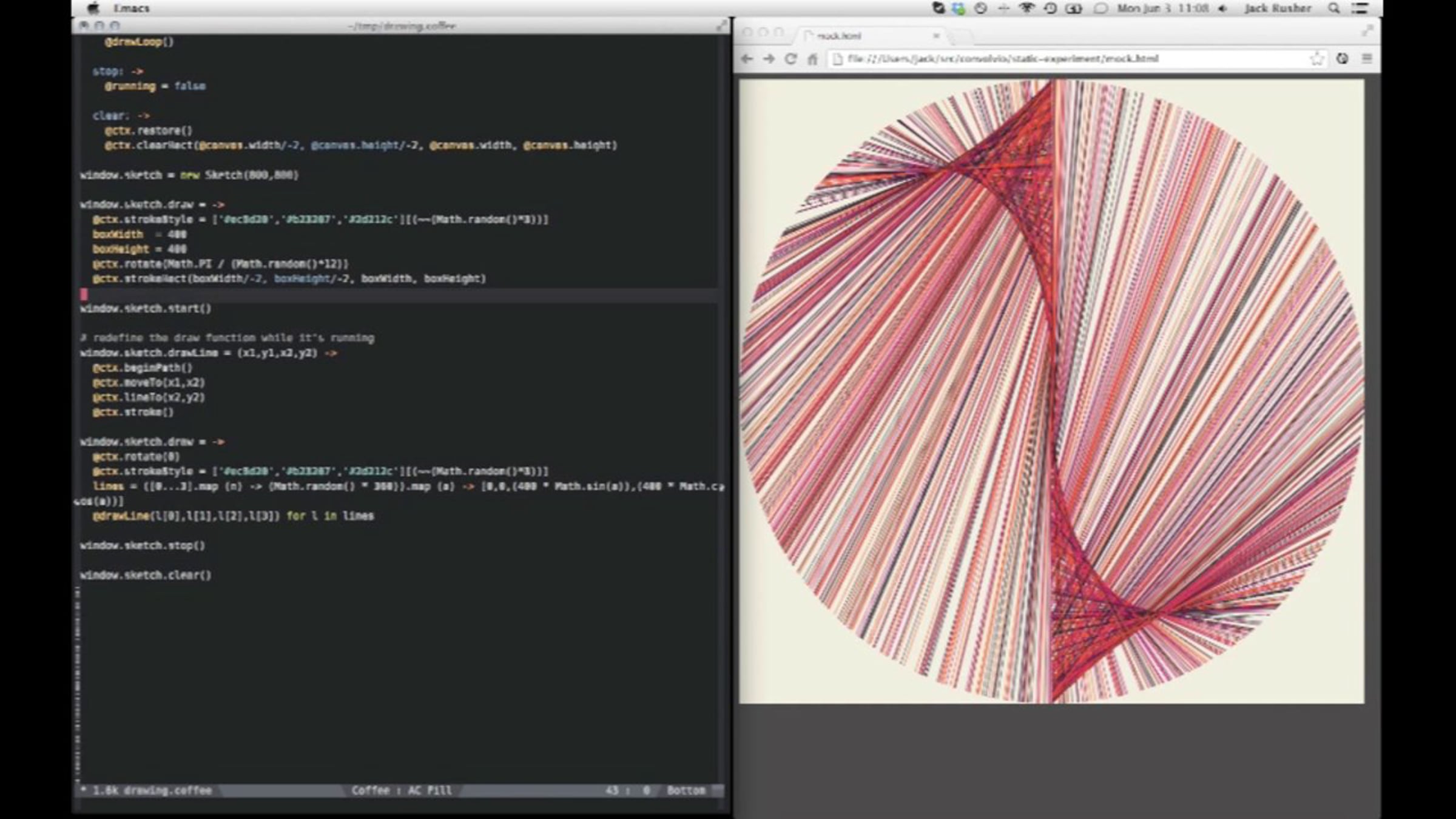This screenshot has width=1456, height=819.
Task: Open the Notification Center list icon
Action: pyautogui.click(x=1361, y=8)
